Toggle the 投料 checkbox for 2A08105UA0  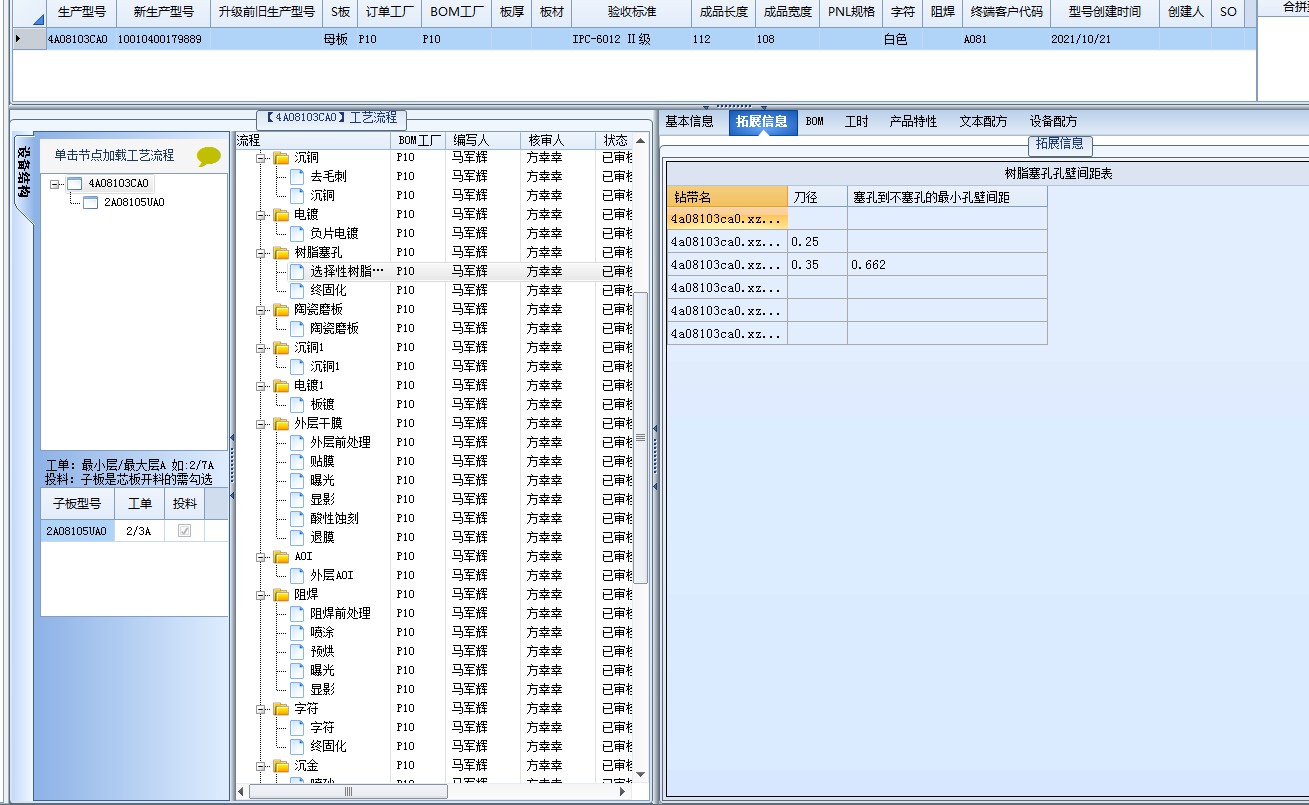point(184,531)
